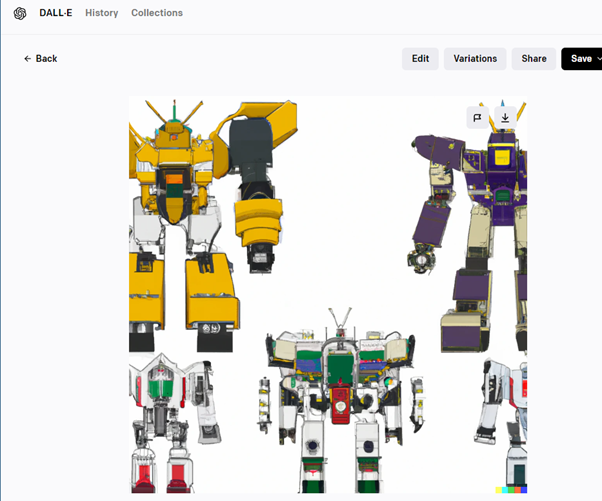
Task: Click the OpenAI logo icon
Action: pyautogui.click(x=20, y=13)
